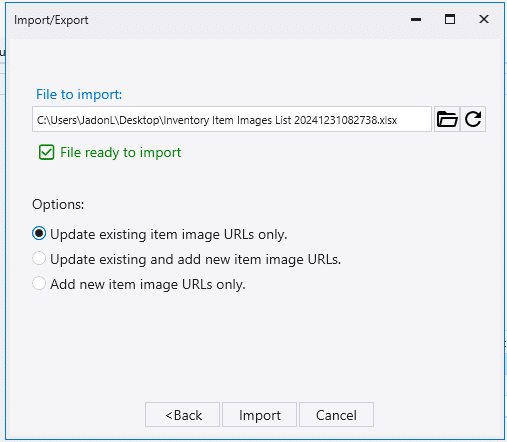Click the 'Update existing item image URLs only.' label text
The width and height of the screenshot is (507, 442).
click(x=169, y=234)
